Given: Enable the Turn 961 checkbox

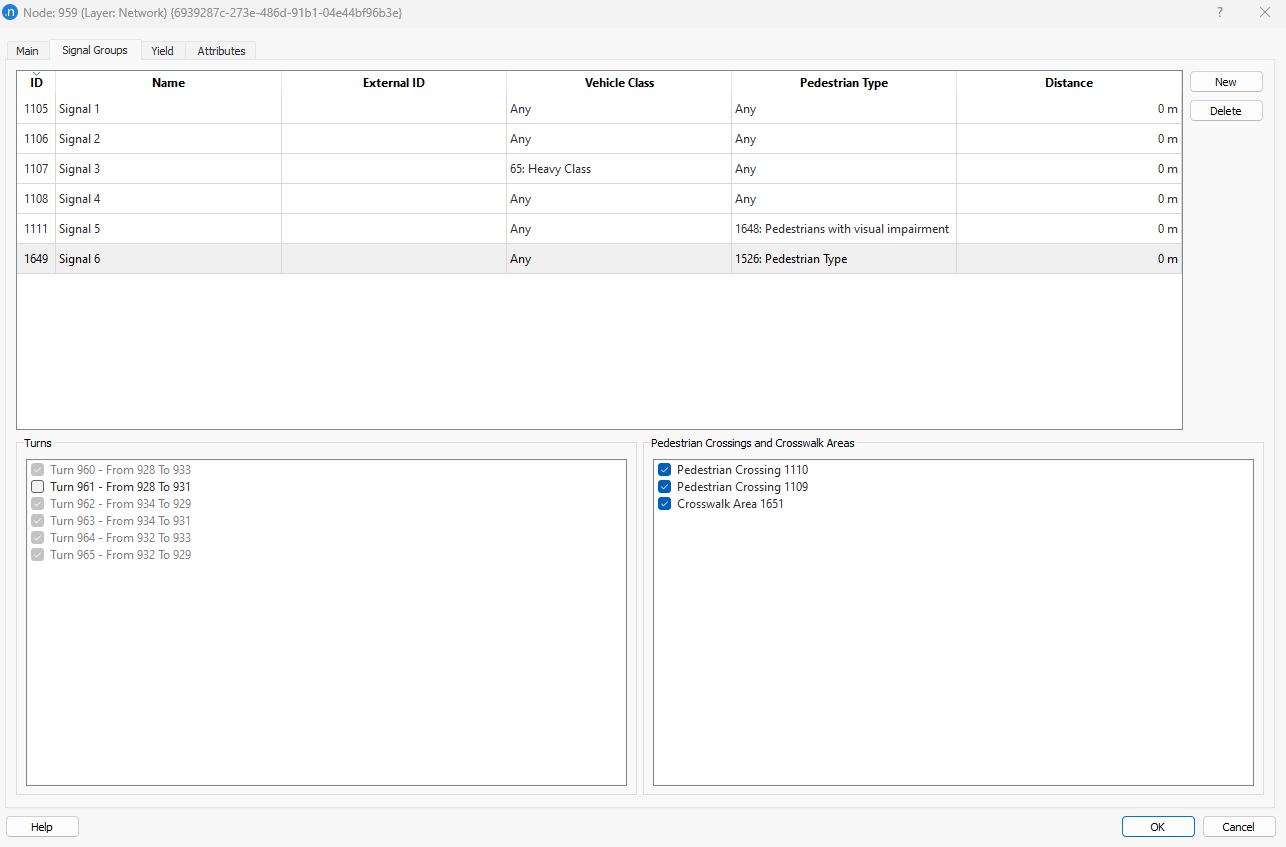Looking at the screenshot, I should coord(38,487).
